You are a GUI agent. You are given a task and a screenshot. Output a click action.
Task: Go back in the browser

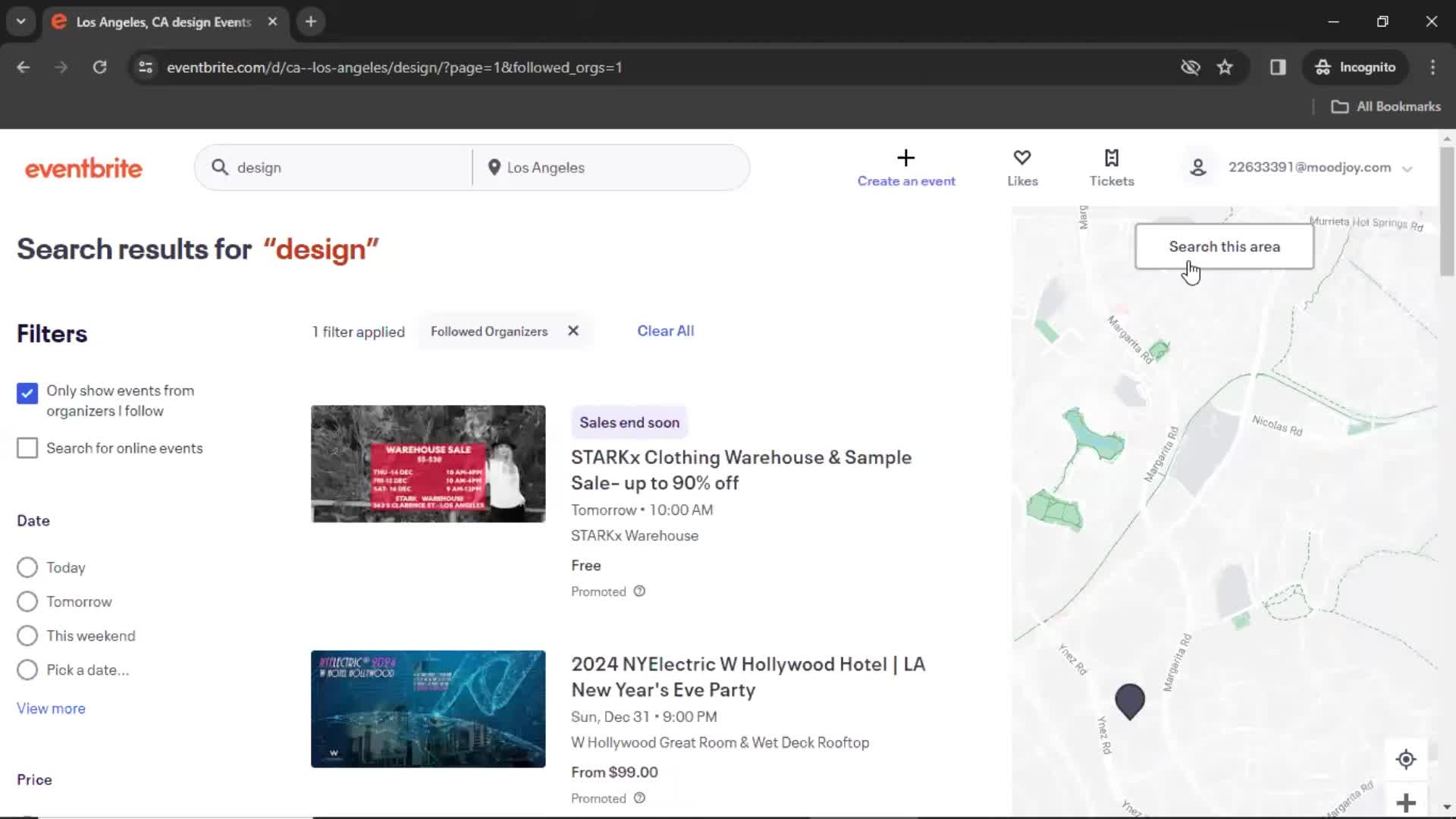coord(24,67)
